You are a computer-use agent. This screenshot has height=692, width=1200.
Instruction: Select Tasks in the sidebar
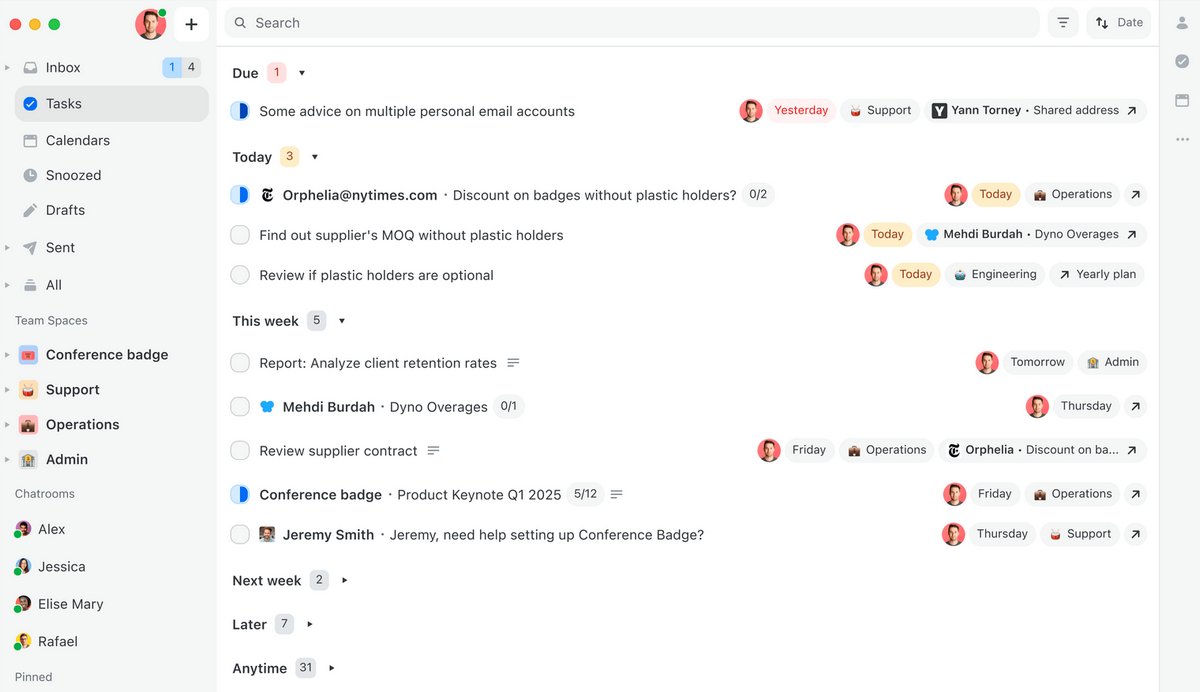click(x=112, y=103)
